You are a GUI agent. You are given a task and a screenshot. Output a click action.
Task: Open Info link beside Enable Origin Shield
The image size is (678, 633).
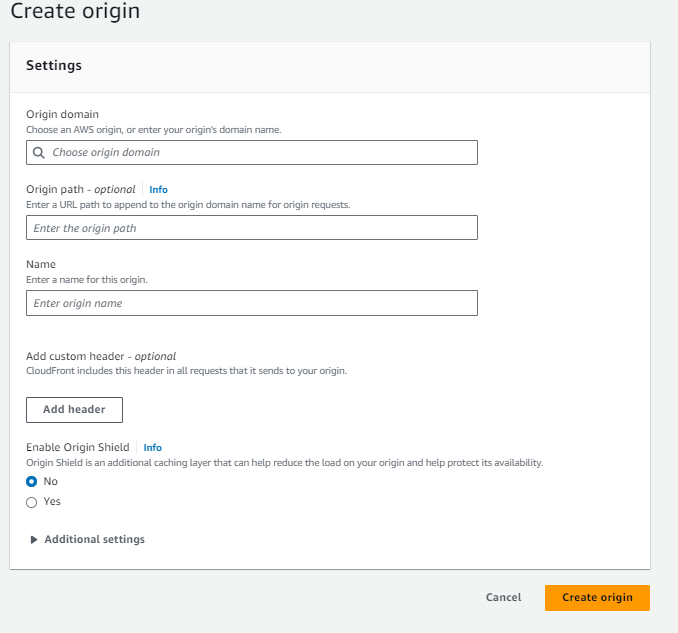(153, 448)
